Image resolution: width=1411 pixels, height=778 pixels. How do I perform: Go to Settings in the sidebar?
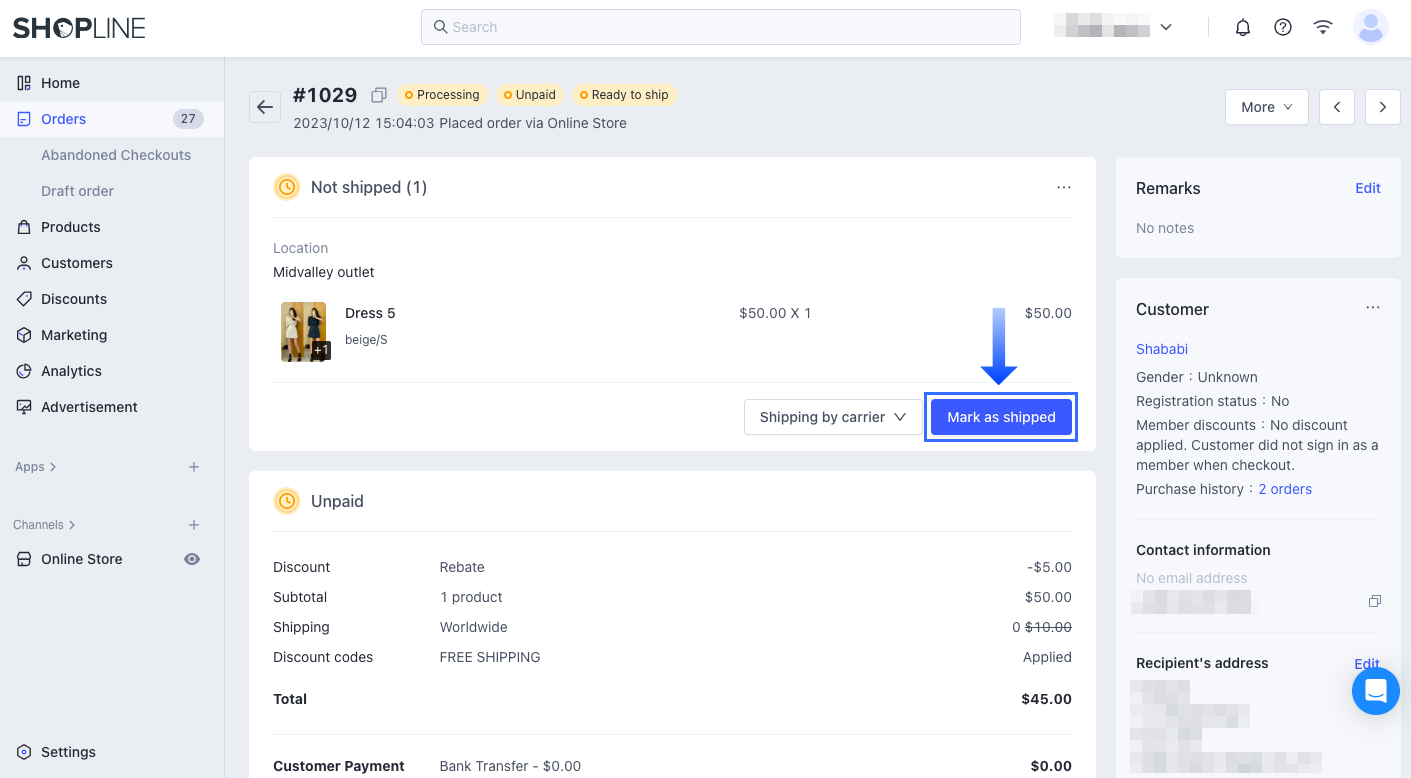[68, 752]
